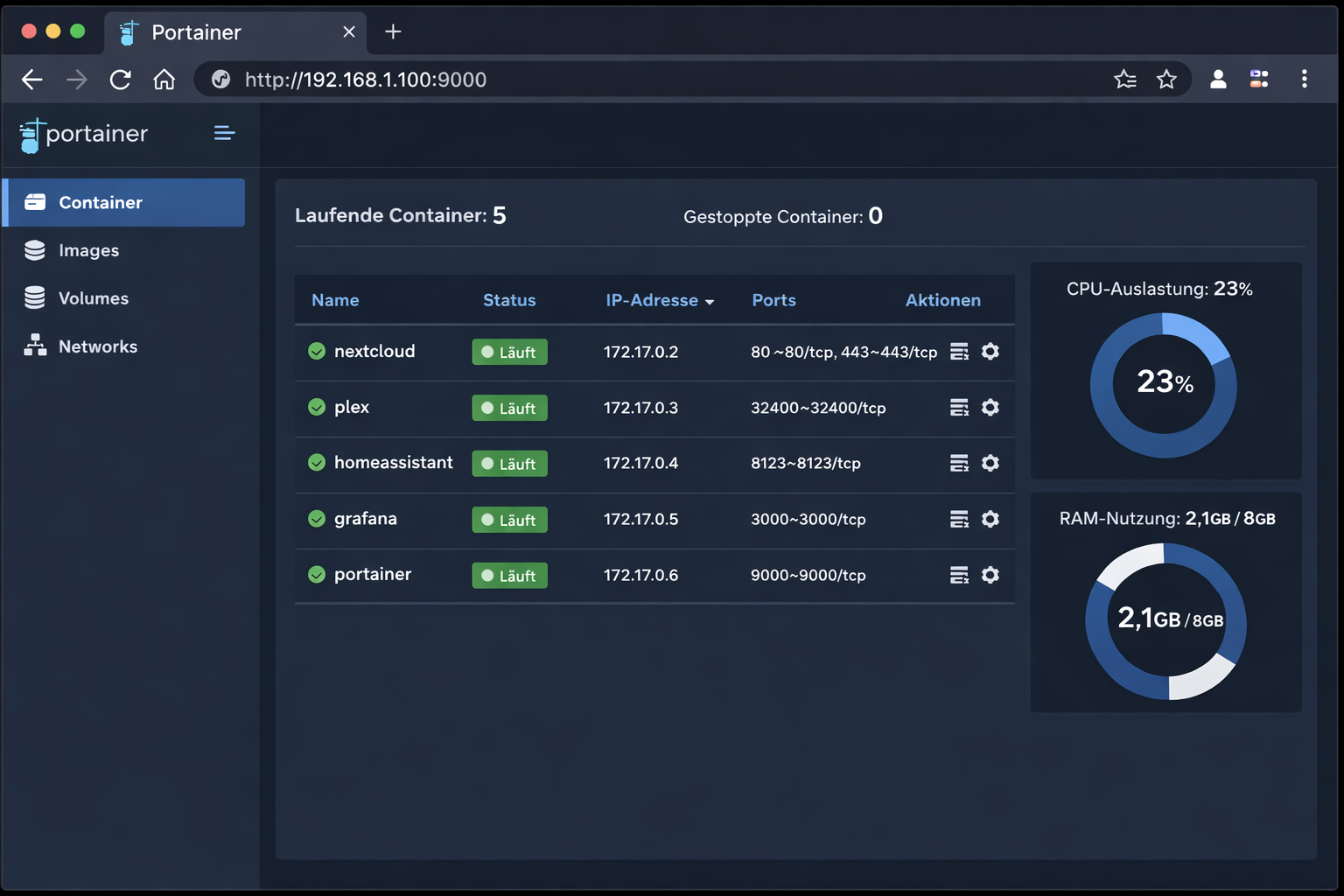Click the Portainer logo in the header
Image resolution: width=1344 pixels, height=896 pixels.
point(83,134)
